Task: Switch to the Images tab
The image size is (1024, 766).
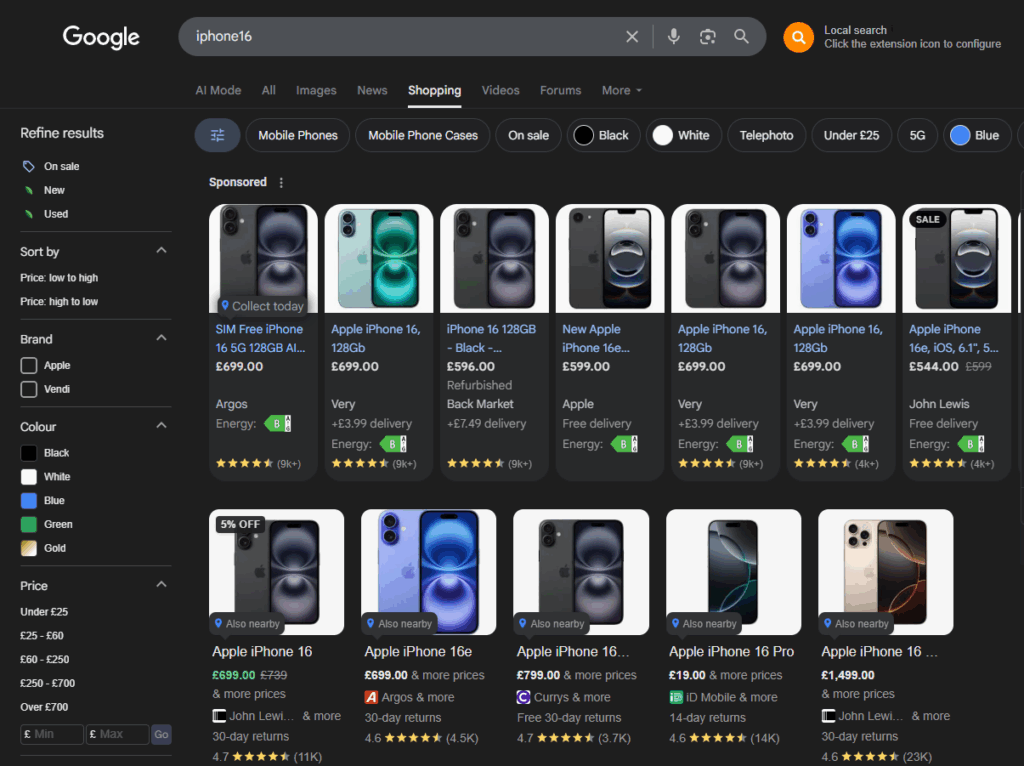Action: click(316, 91)
